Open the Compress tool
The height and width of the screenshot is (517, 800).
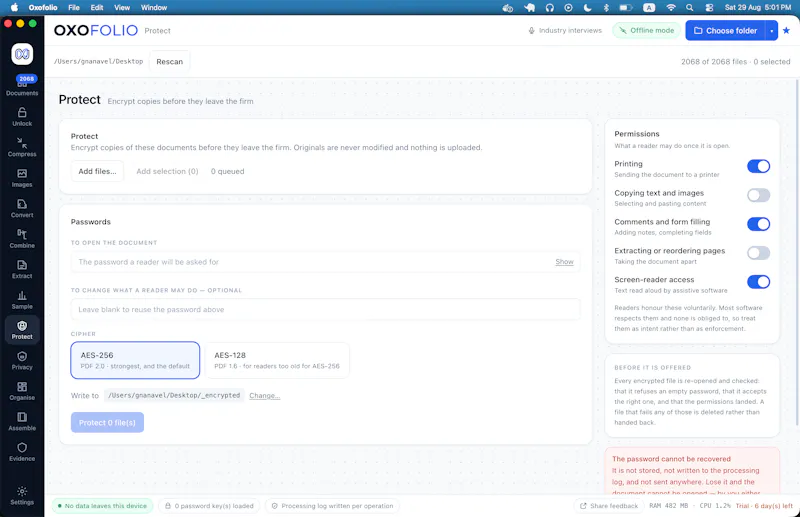coord(22,147)
